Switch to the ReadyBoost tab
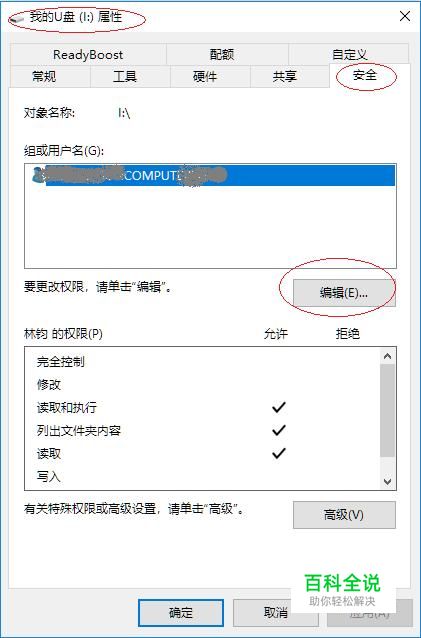Image resolution: width=421 pixels, height=638 pixels. coord(88,55)
